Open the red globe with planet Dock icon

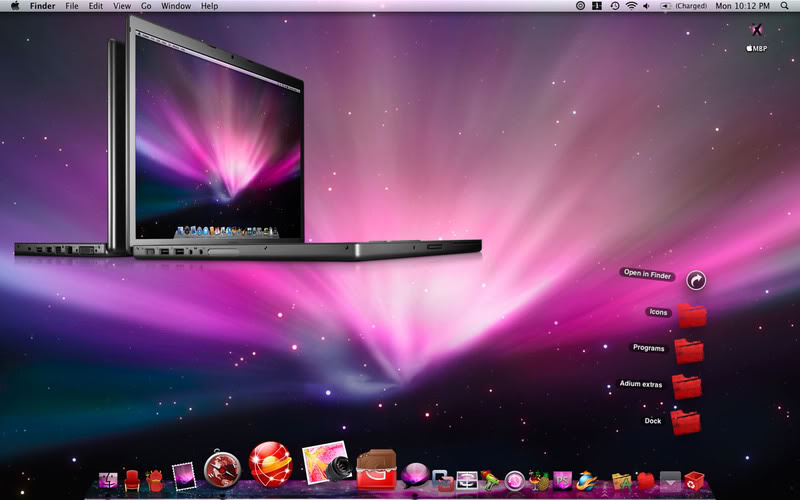click(270, 464)
